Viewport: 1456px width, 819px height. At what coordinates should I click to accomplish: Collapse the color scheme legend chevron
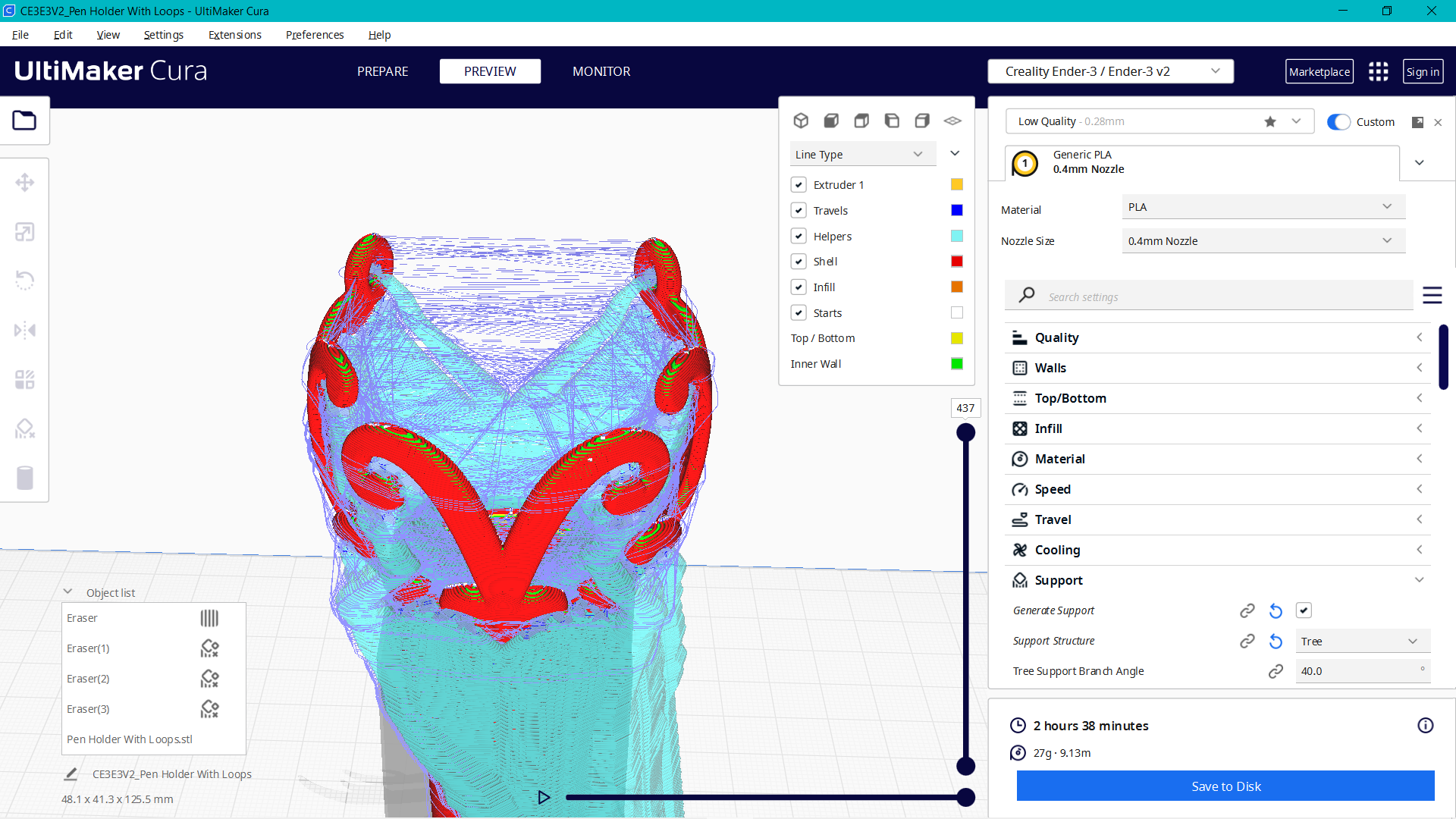pyautogui.click(x=955, y=154)
